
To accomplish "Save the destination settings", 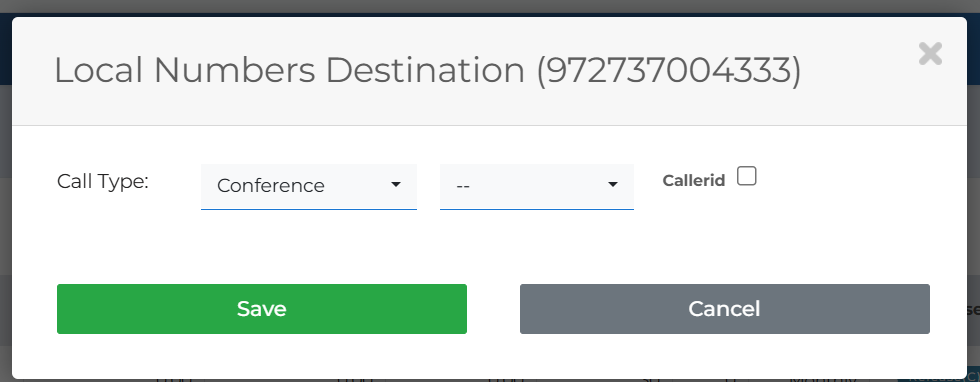I will [x=262, y=309].
